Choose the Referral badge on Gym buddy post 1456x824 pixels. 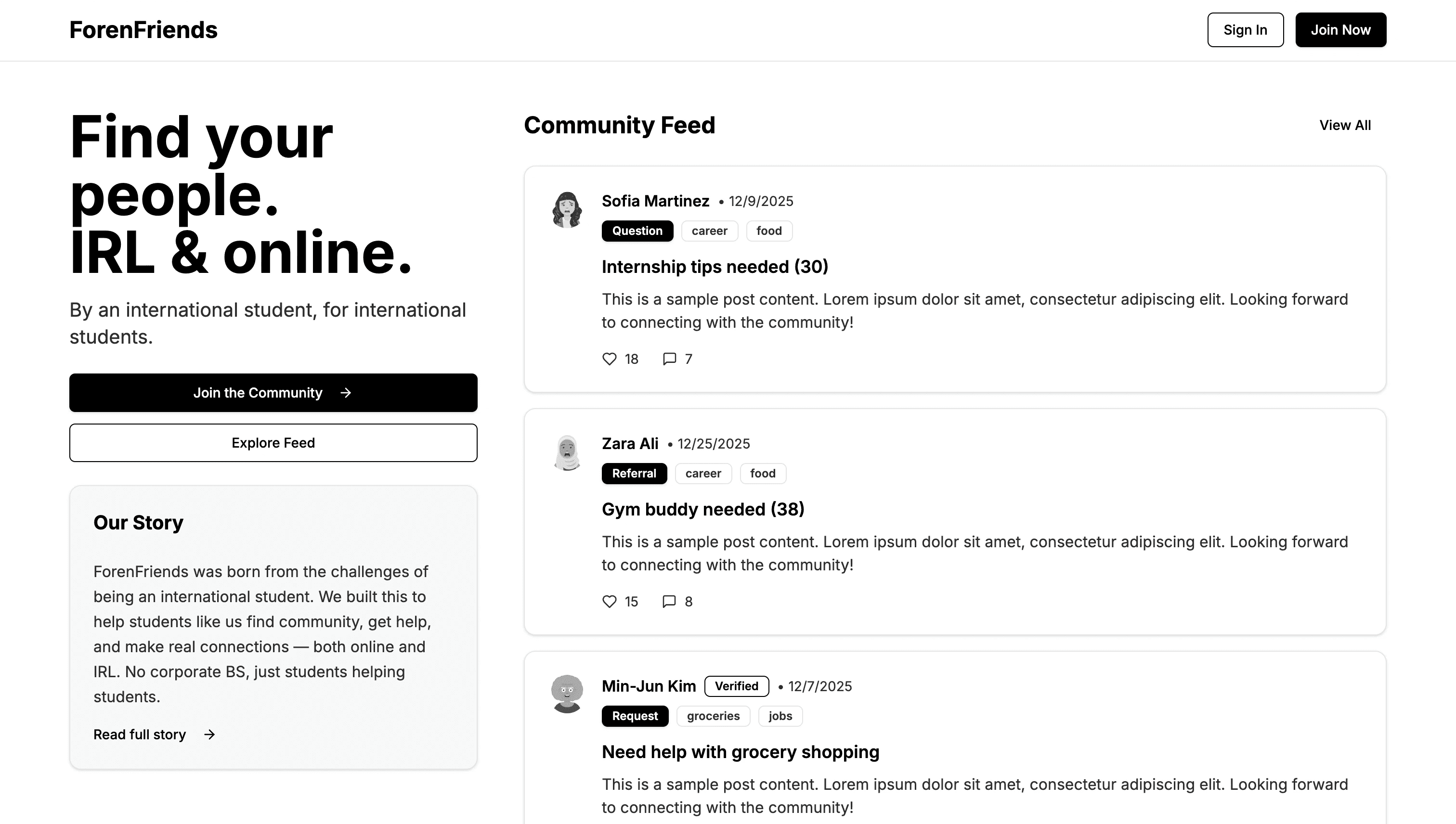click(x=634, y=474)
